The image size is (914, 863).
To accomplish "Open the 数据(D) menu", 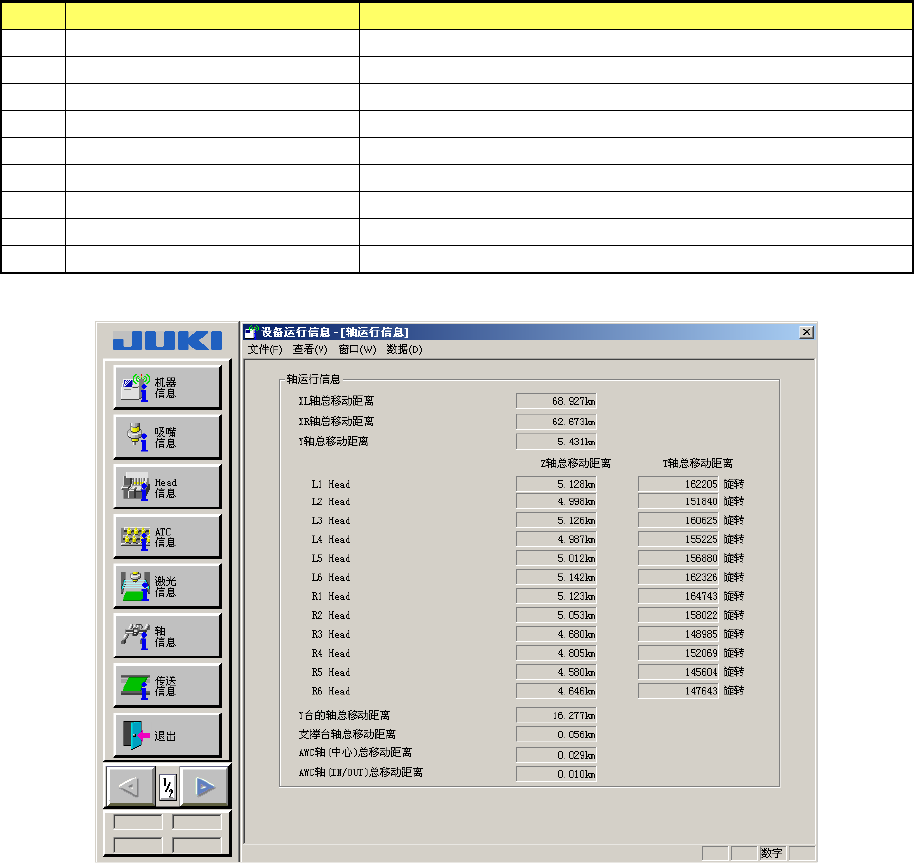I will [x=404, y=350].
